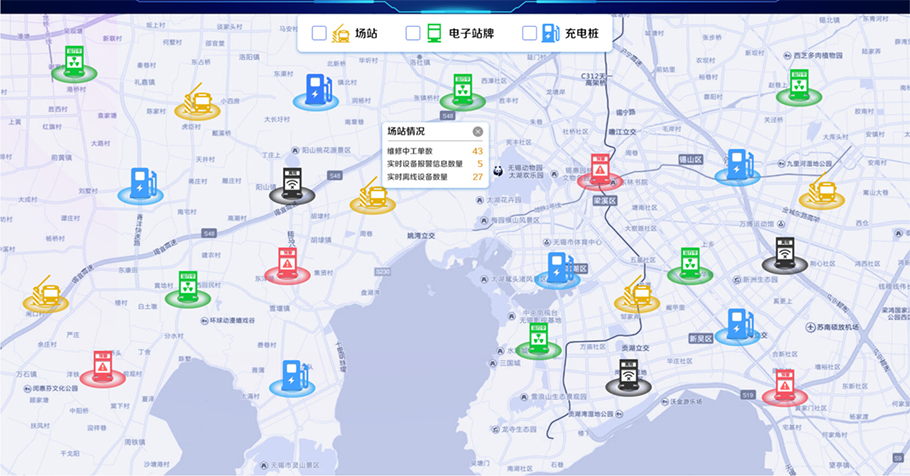This screenshot has width=910, height=476.
Task: Open the green sign marker near 西芝乡肉植物园
Action: tap(797, 87)
